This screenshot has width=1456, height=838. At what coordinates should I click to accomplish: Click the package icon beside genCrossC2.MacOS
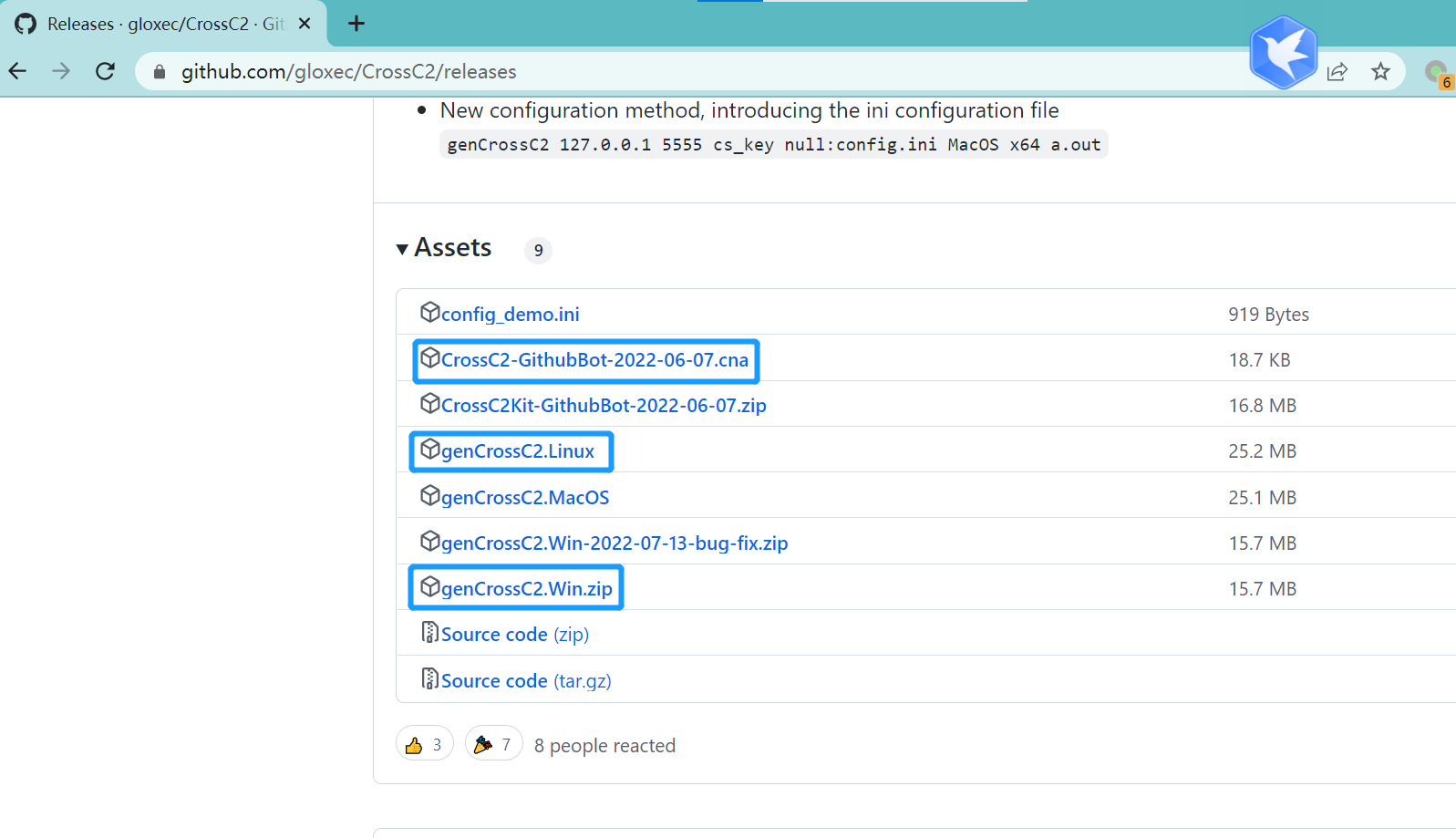click(429, 495)
